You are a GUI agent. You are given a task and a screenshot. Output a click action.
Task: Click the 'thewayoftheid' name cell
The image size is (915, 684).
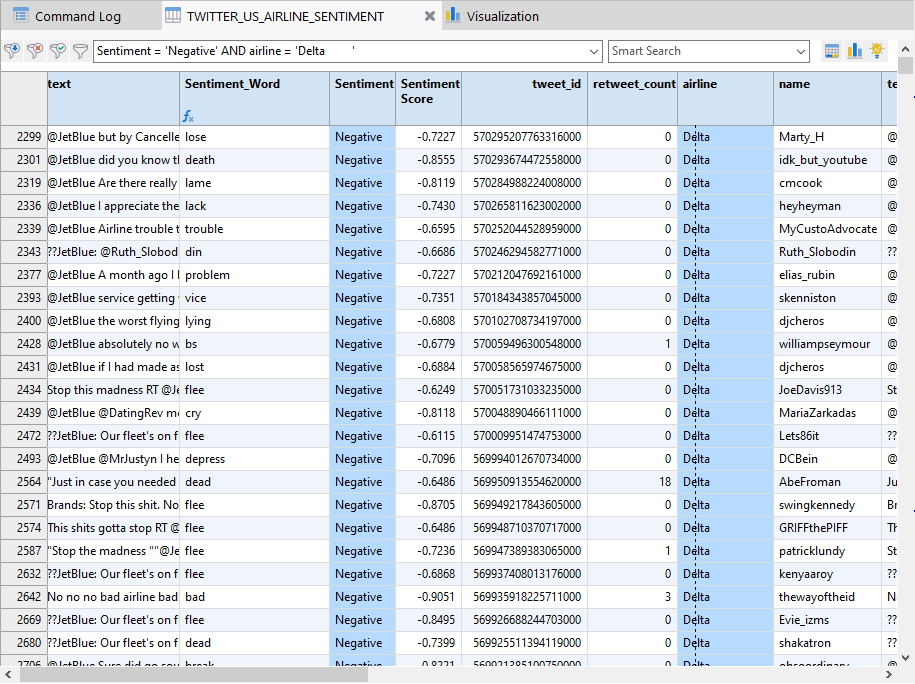827,597
